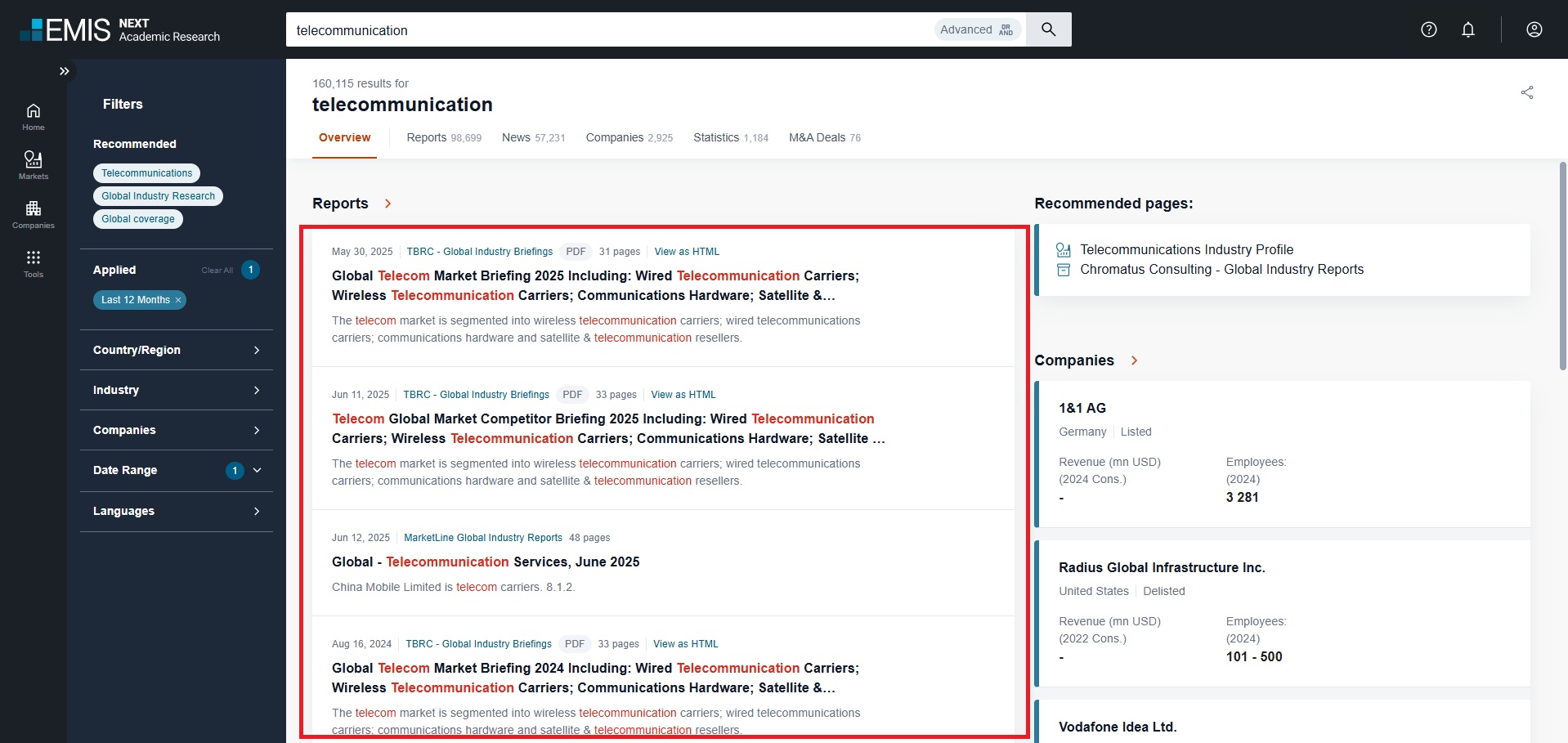Expand the sidebar with double chevron
The height and width of the screenshot is (743, 1568).
(x=64, y=71)
